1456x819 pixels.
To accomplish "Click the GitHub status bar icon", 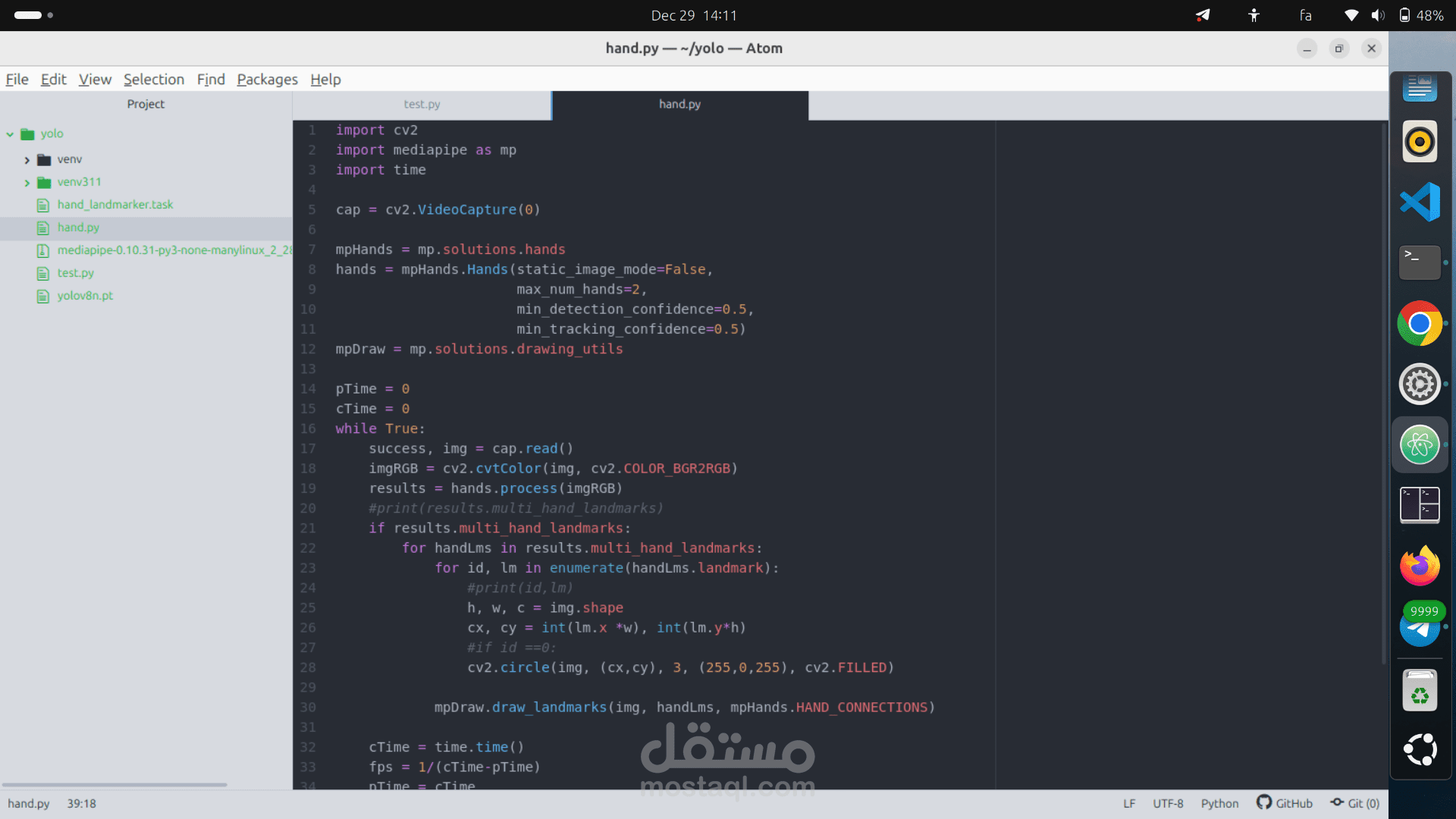I will tap(1284, 803).
